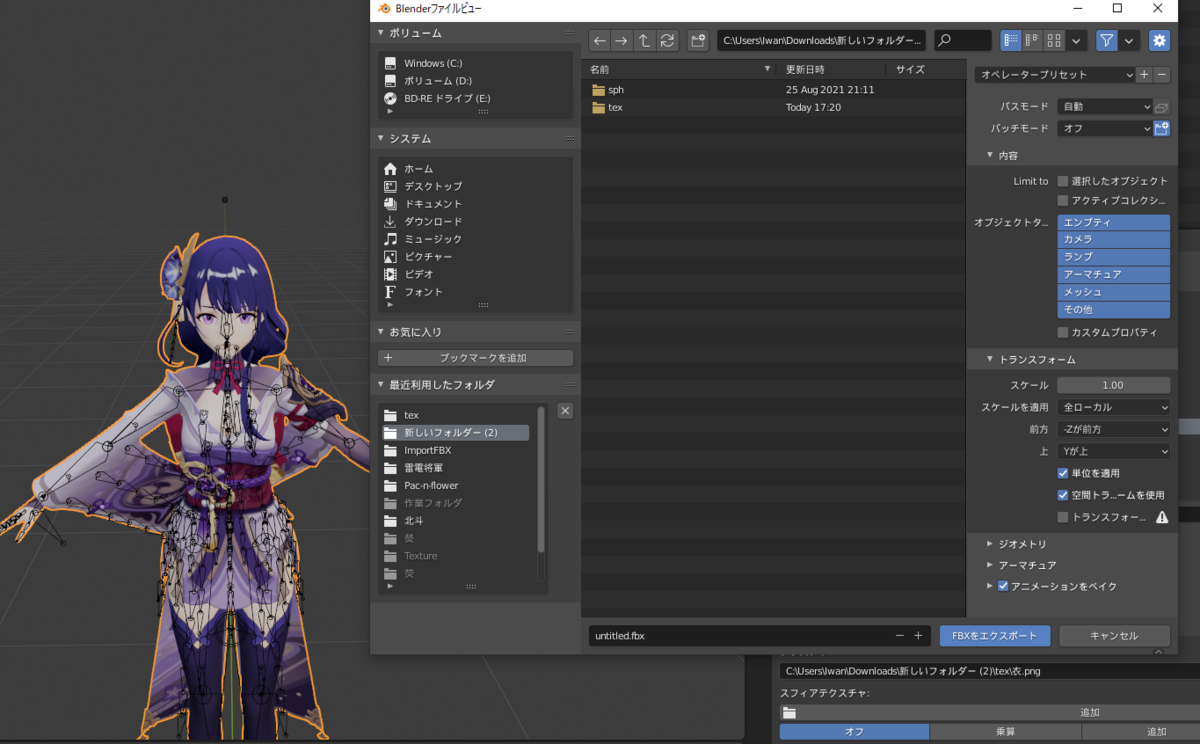Toggle file filtering funnel icon

[x=1106, y=41]
